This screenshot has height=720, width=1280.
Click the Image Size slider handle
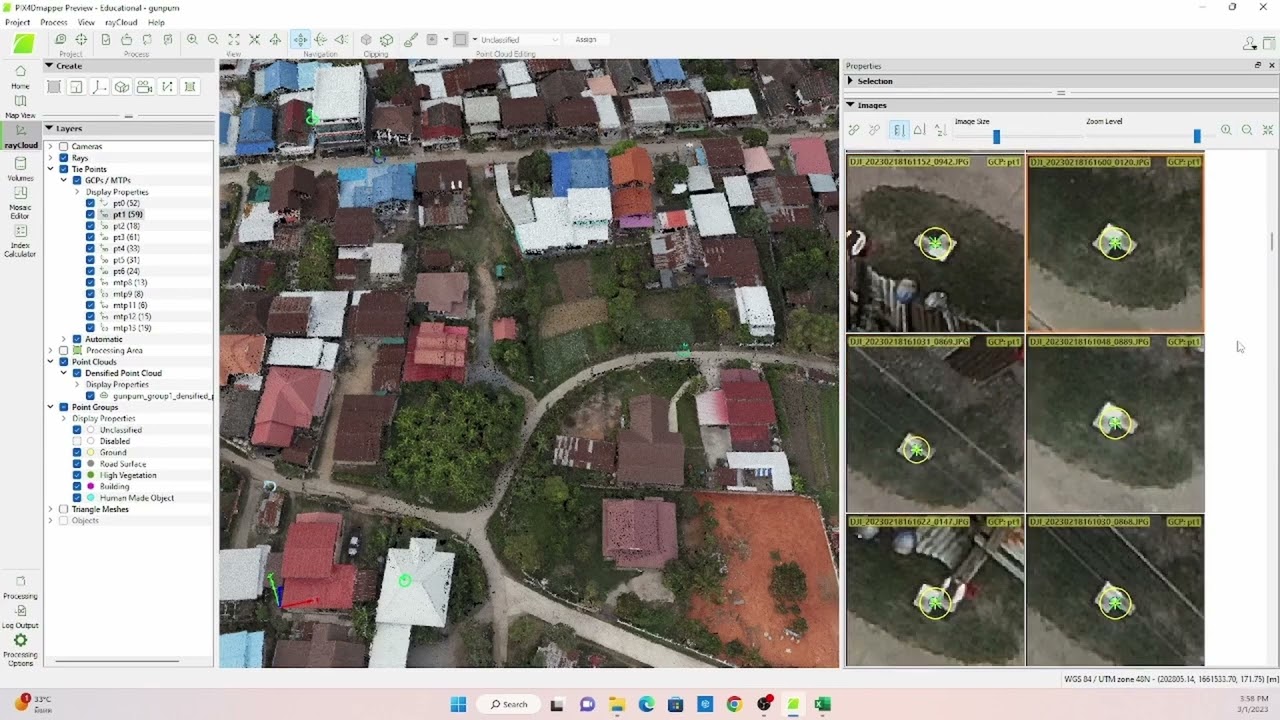tap(996, 136)
